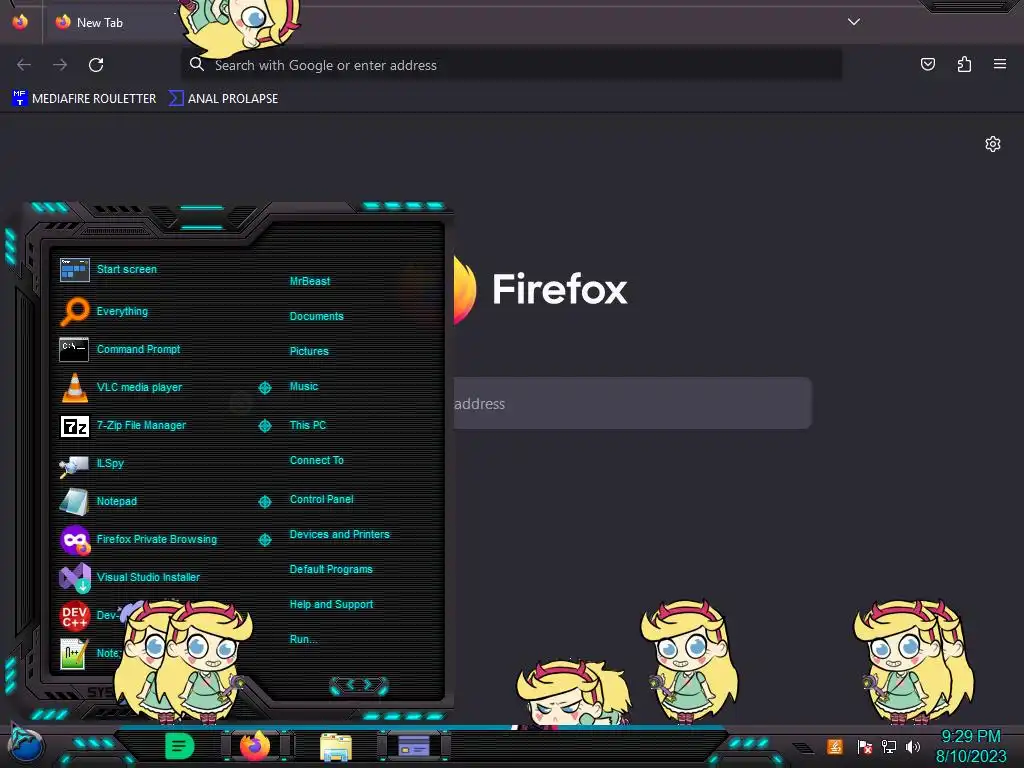Open the purple window app on taskbar
The height and width of the screenshot is (768, 1024).
pos(413,746)
